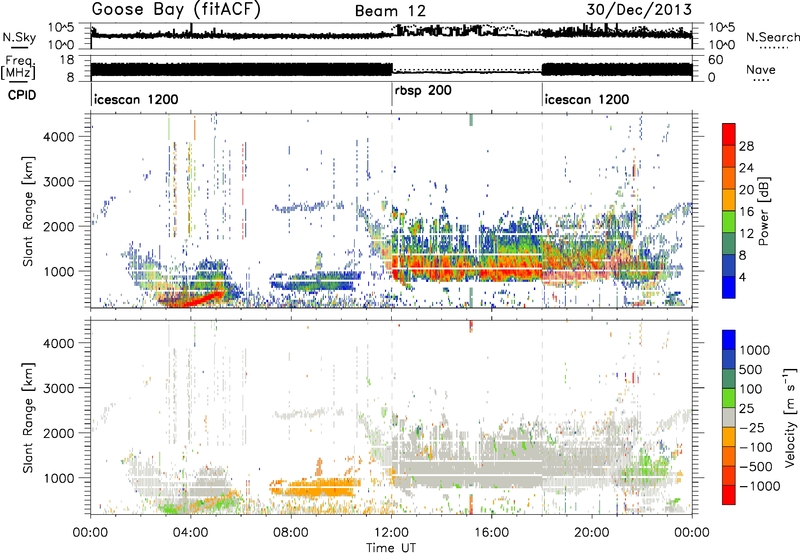Click the 04:00 time axis tick label
Image resolution: width=800 pixels, height=554 pixels.
point(191,533)
